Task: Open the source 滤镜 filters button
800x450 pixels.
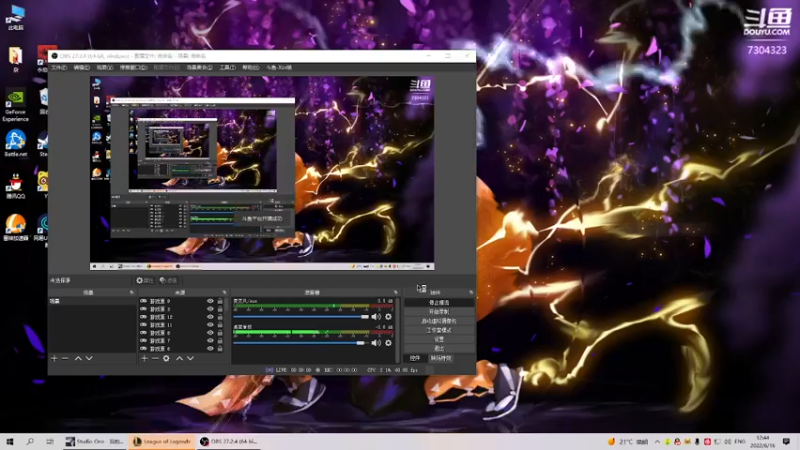Action: pyautogui.click(x=168, y=281)
